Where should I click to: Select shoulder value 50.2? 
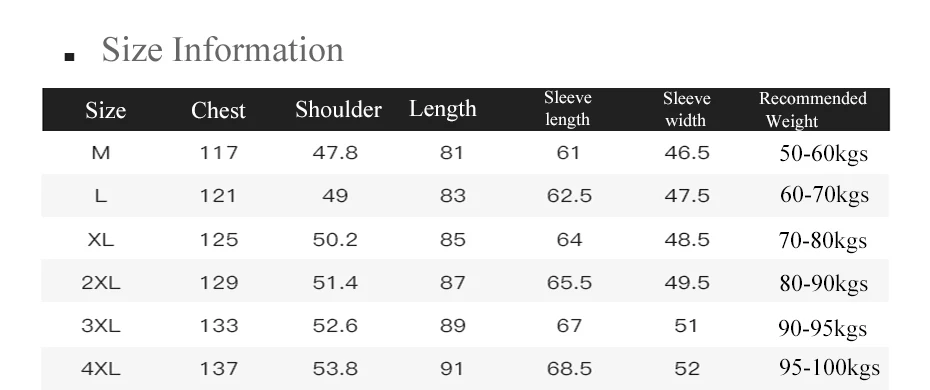[x=335, y=239]
